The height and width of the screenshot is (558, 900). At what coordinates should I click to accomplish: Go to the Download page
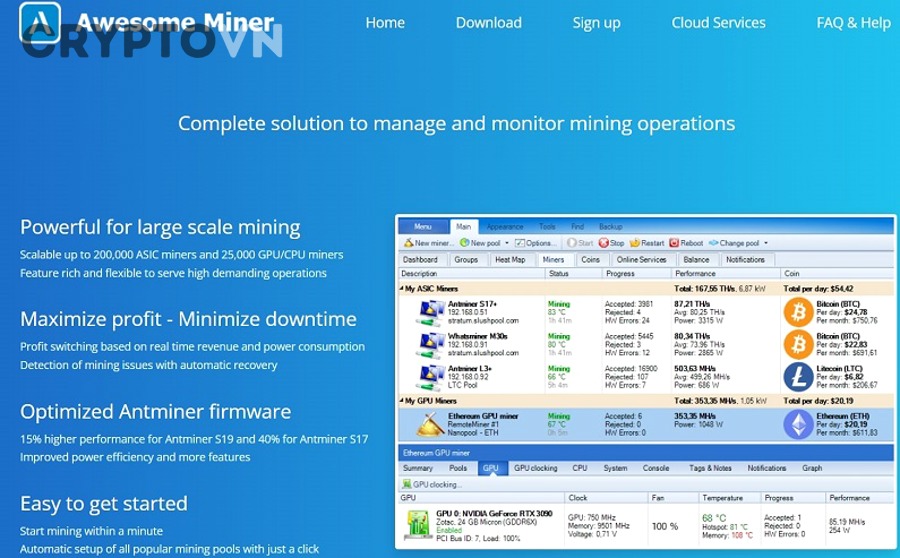488,23
